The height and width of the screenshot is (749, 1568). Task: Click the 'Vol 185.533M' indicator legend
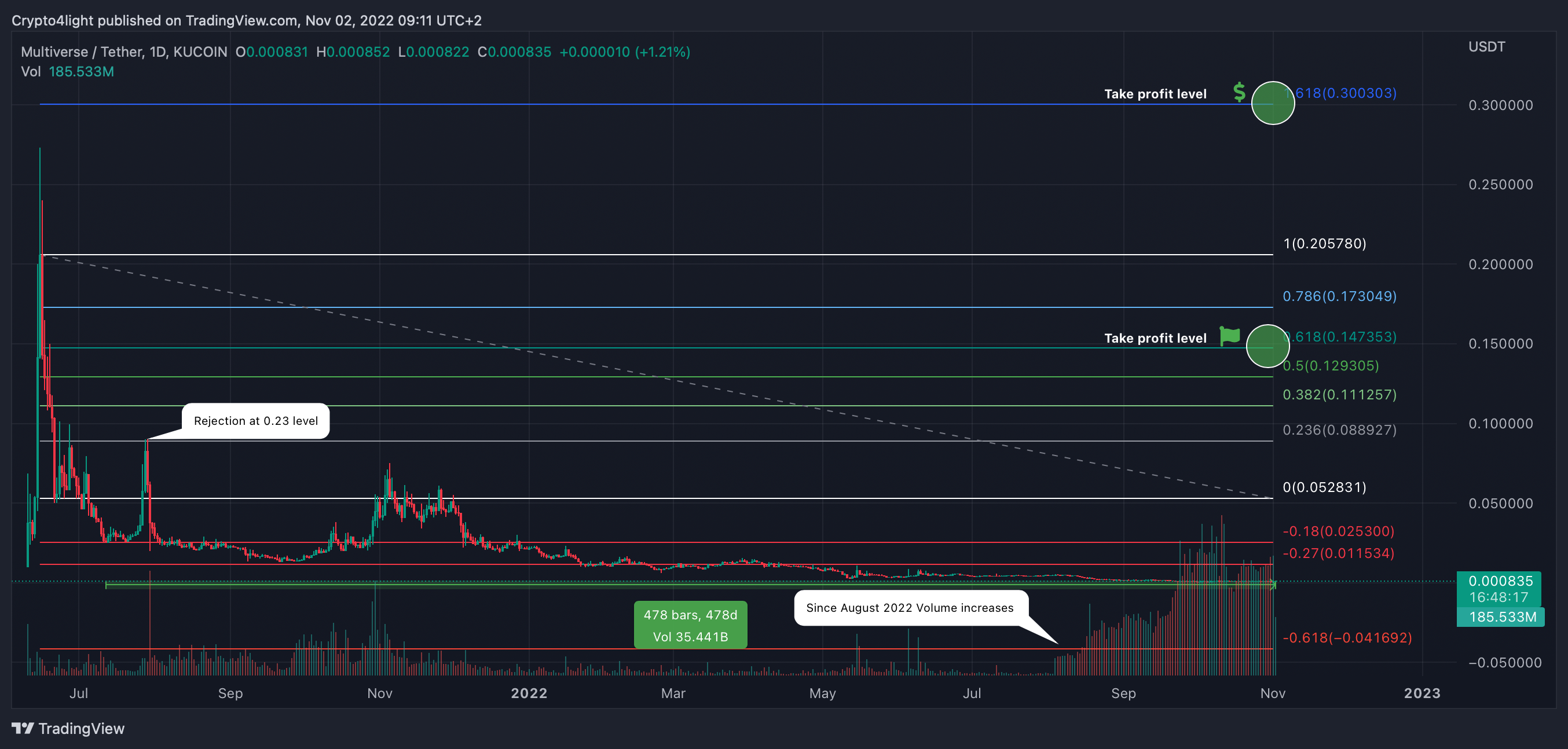[68, 72]
